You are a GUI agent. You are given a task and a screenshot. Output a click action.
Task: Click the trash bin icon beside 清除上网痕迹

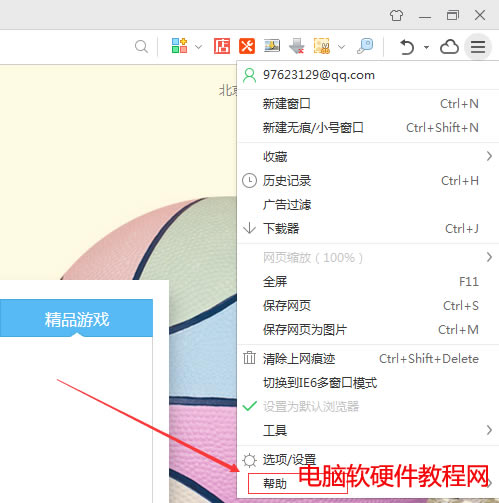(x=249, y=358)
